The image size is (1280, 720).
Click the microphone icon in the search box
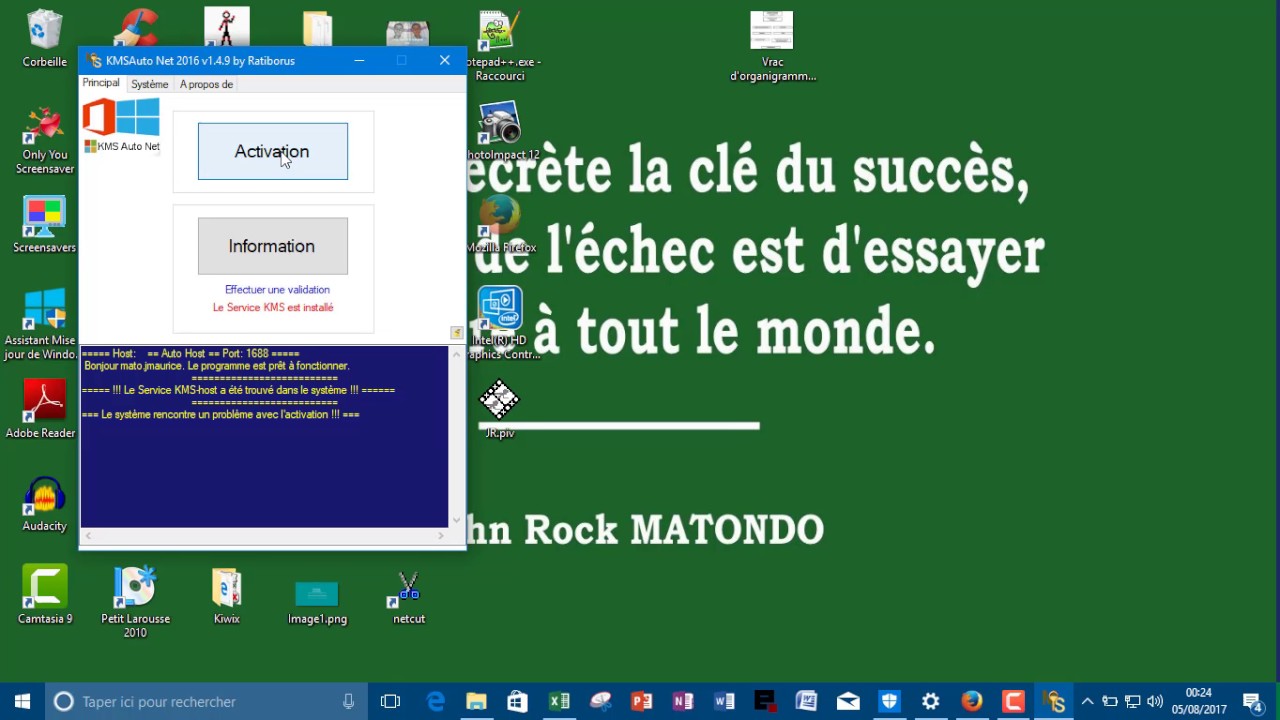point(348,702)
